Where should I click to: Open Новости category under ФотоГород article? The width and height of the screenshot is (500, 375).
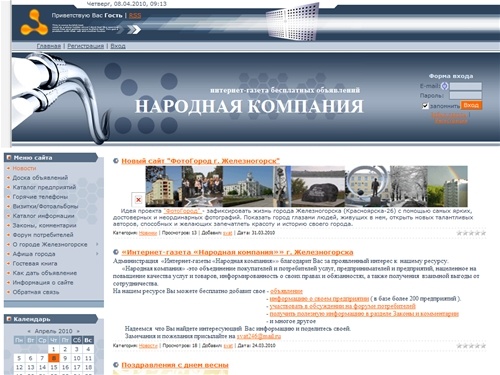[x=148, y=233]
